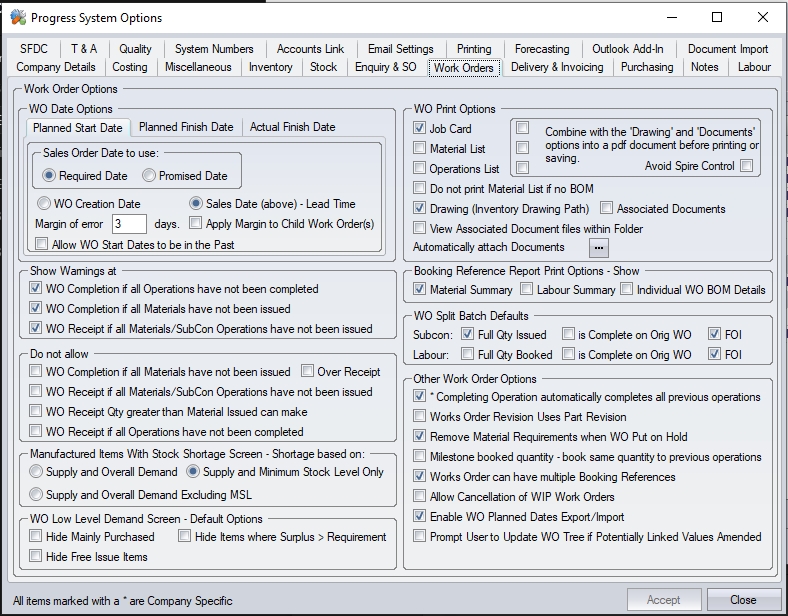Untick the Job Card checkbox
Viewport: 788px width, 616px height.
(421, 129)
